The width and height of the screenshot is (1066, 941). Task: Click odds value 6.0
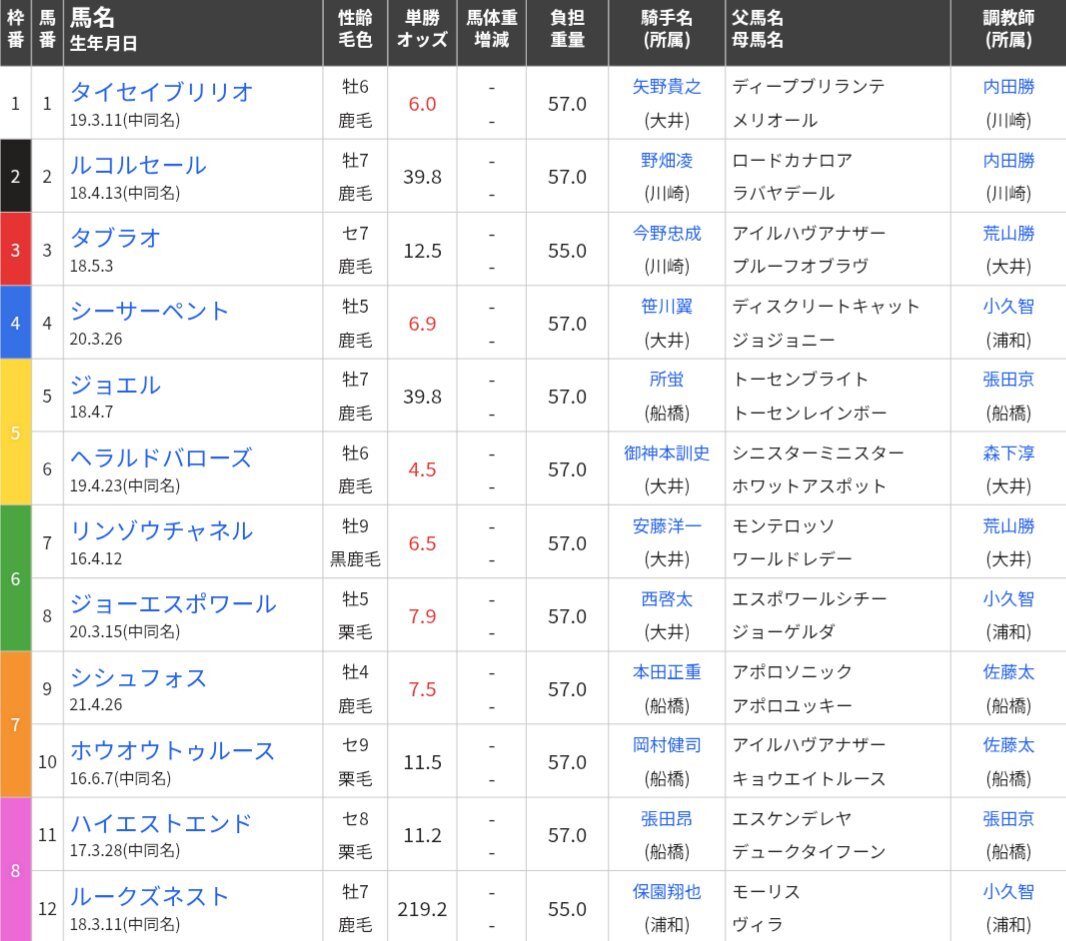click(422, 104)
